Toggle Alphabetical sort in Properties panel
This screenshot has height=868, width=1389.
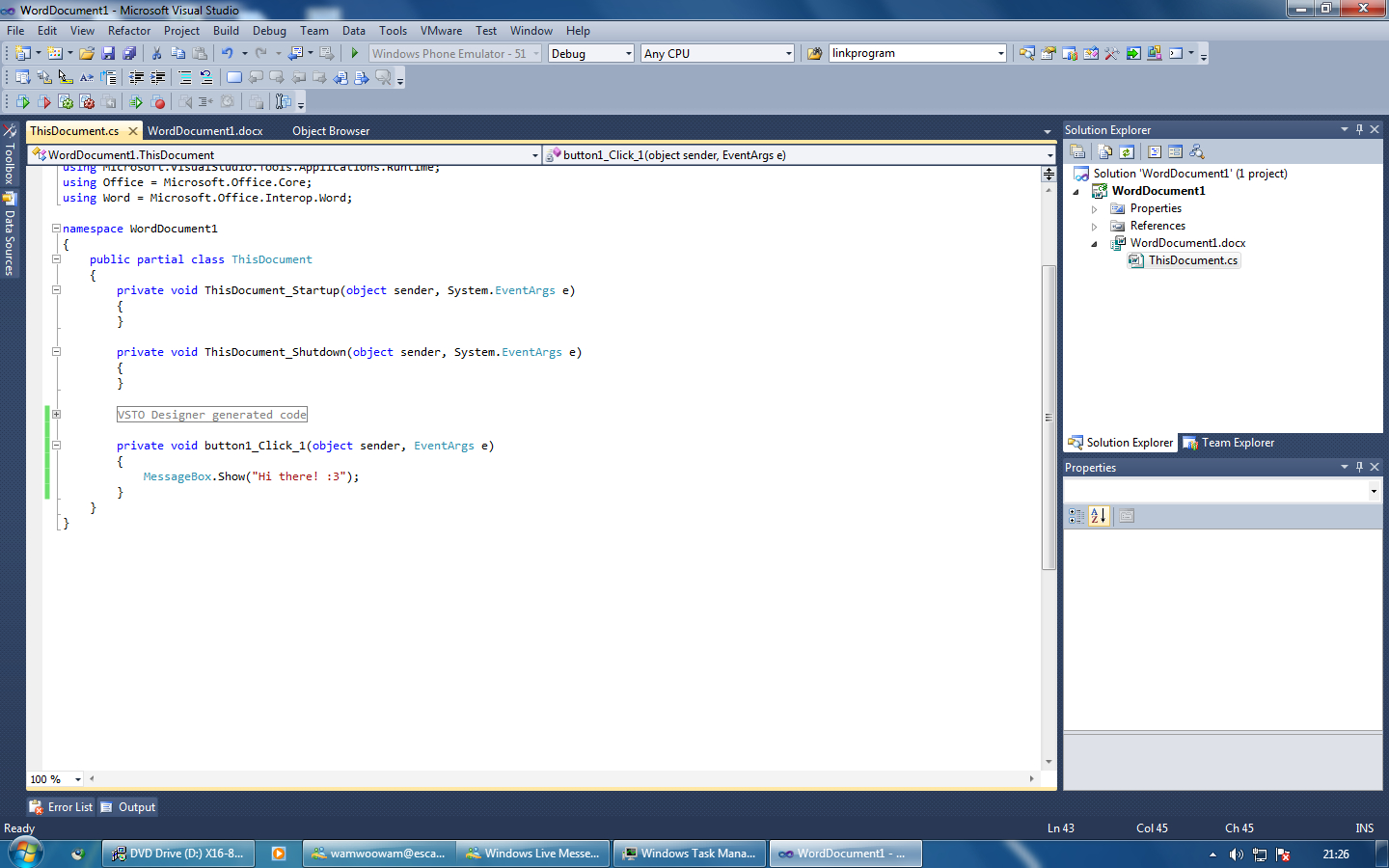pyautogui.click(x=1099, y=516)
